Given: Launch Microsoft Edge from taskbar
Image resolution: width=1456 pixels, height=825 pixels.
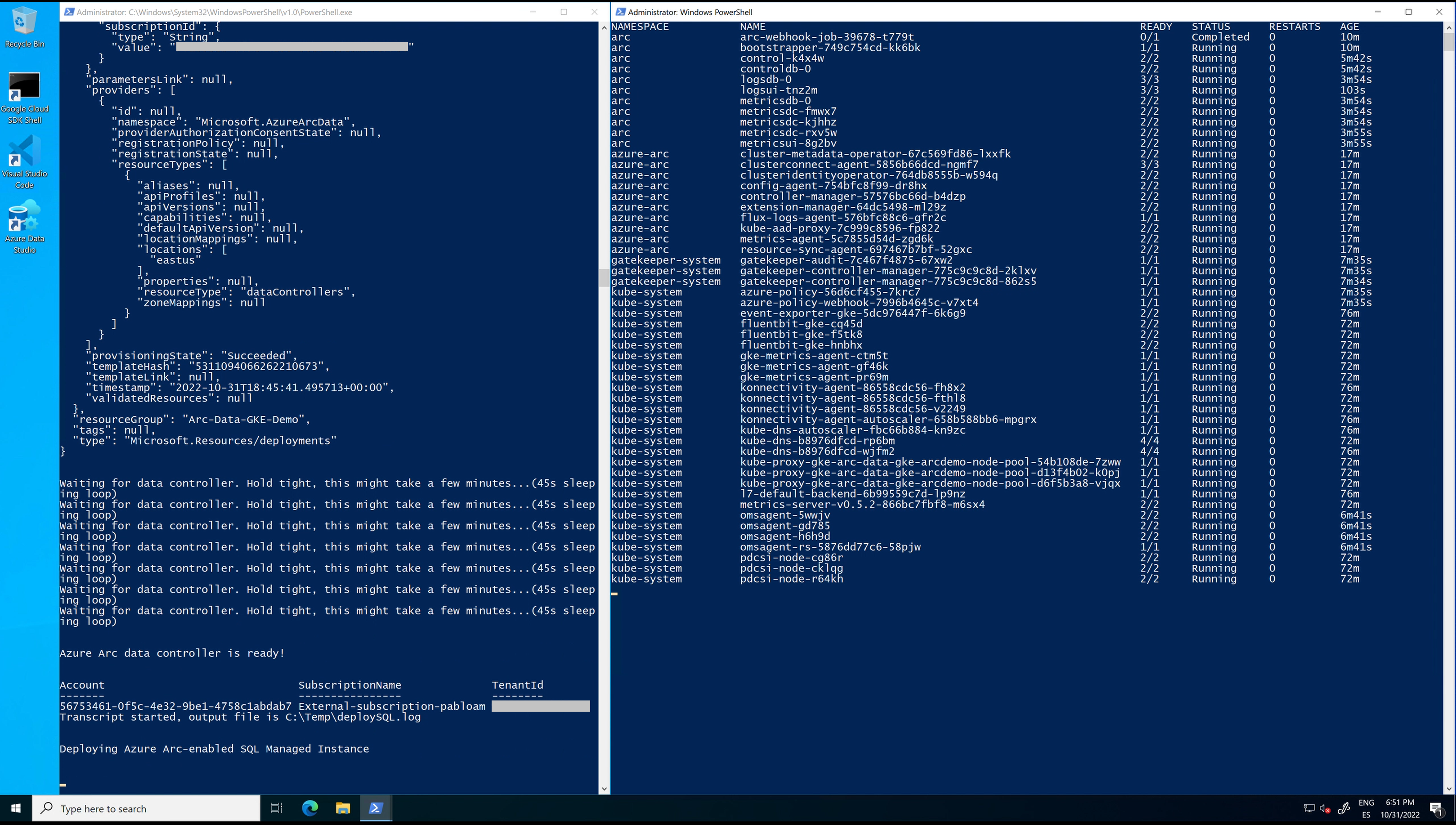Looking at the screenshot, I should 309,808.
